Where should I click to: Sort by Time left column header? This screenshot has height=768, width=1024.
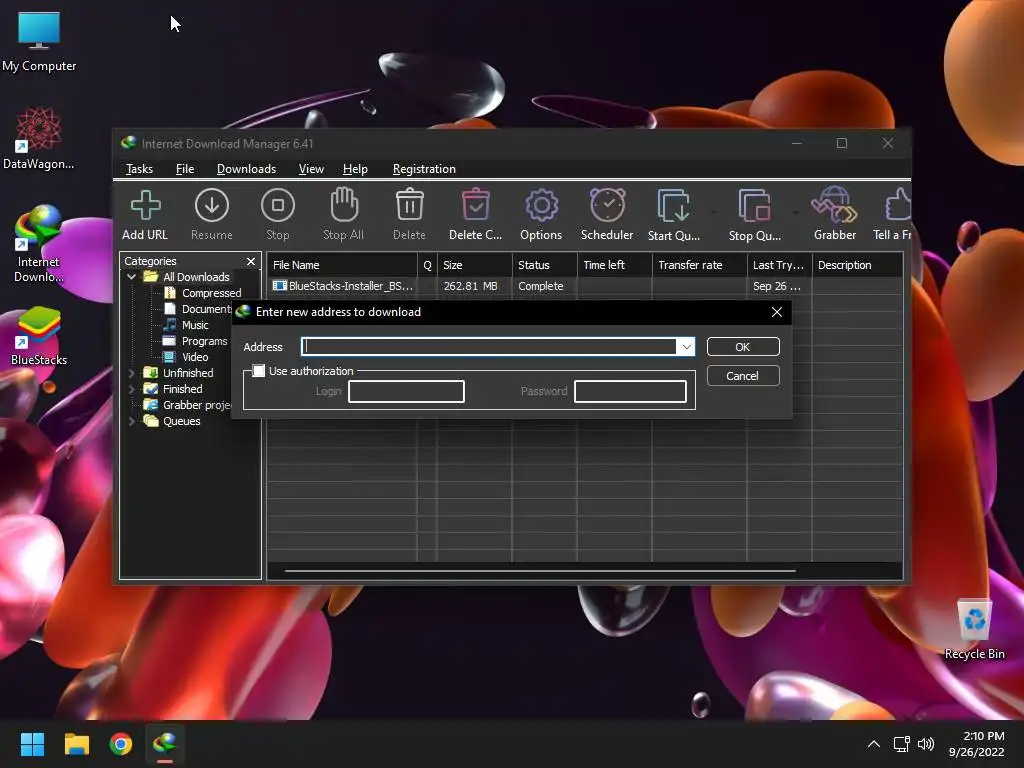615,265
